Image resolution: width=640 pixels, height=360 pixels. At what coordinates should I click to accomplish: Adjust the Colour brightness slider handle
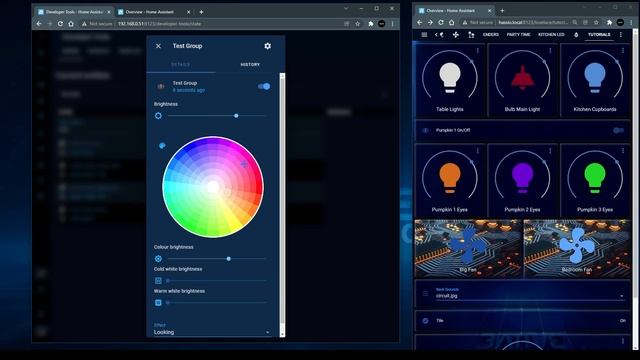click(x=229, y=259)
